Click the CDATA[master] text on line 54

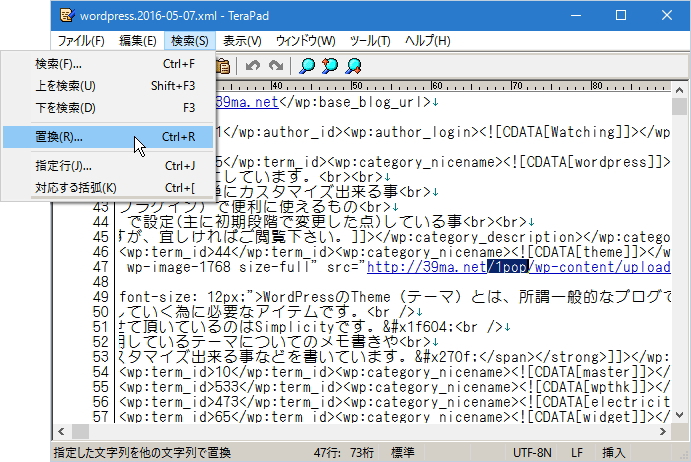coord(588,372)
